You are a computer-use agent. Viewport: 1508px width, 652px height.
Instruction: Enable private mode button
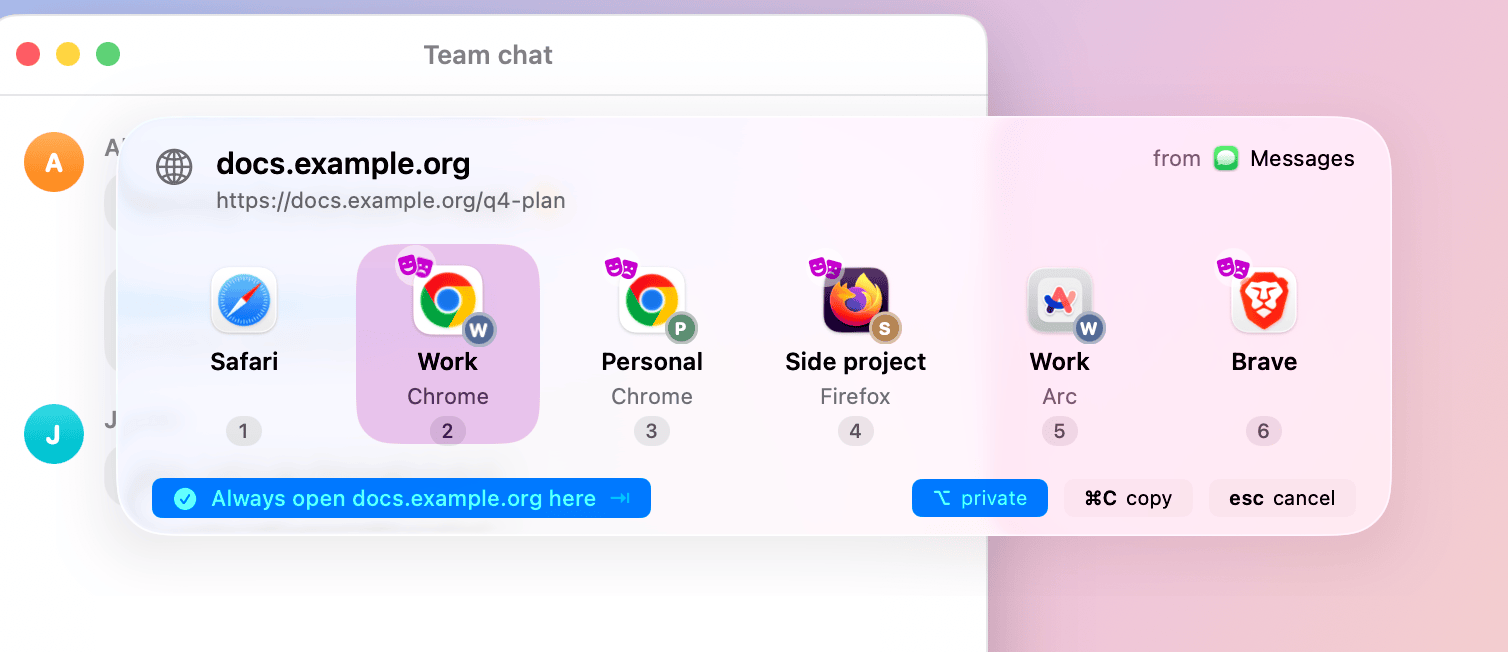(x=980, y=498)
